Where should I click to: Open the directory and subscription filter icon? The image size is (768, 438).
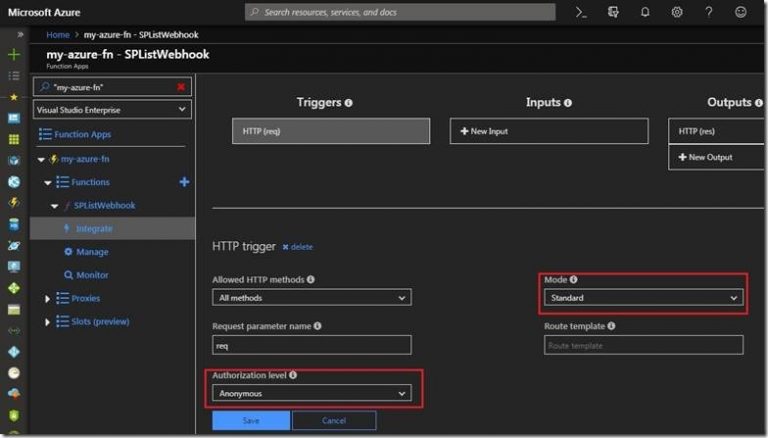click(x=613, y=12)
